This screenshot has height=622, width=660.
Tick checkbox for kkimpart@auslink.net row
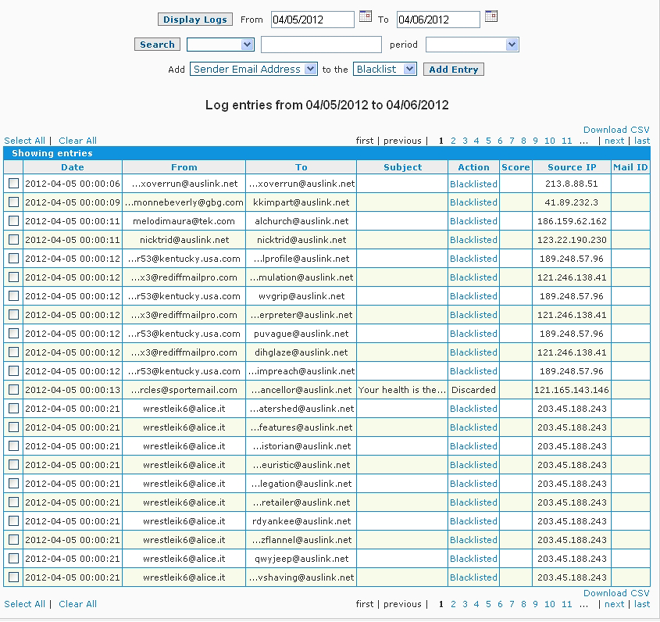(14, 202)
